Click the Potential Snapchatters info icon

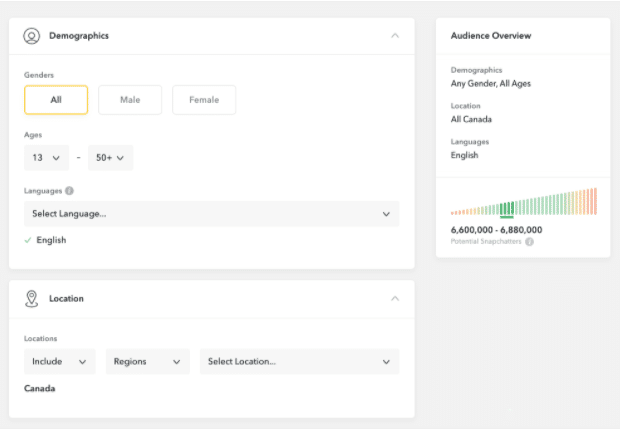529,242
